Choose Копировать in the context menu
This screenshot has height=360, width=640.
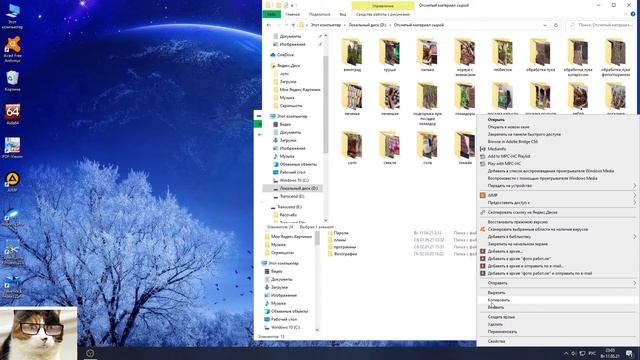(557, 300)
